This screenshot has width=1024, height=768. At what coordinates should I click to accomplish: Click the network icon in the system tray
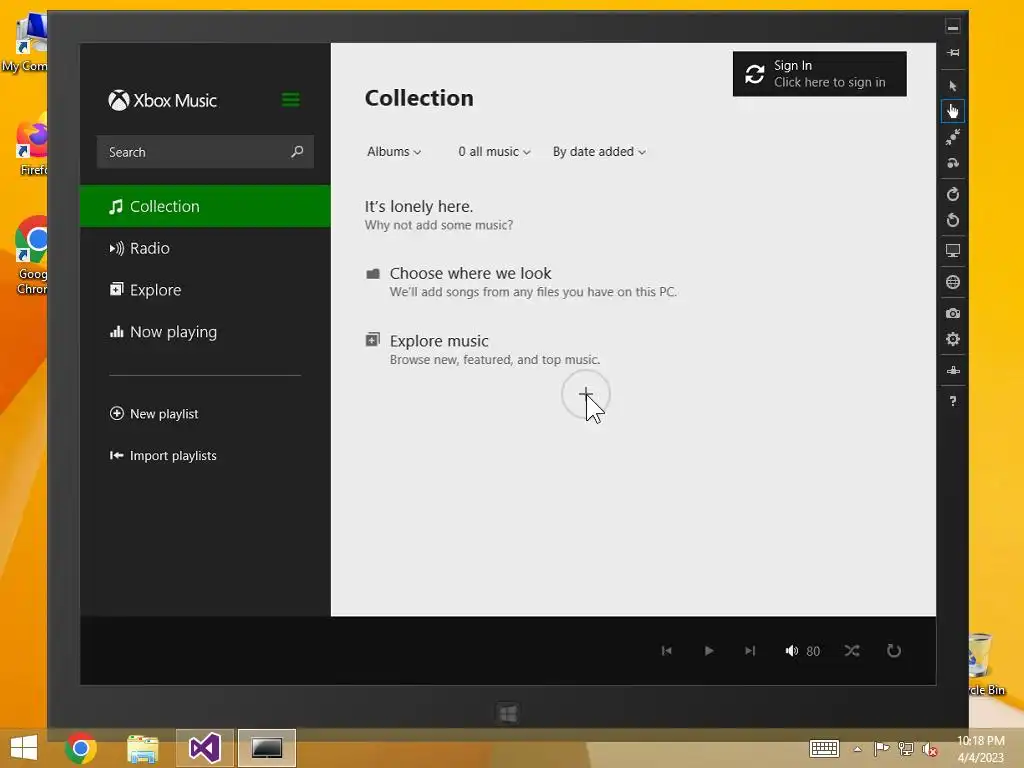(x=906, y=748)
